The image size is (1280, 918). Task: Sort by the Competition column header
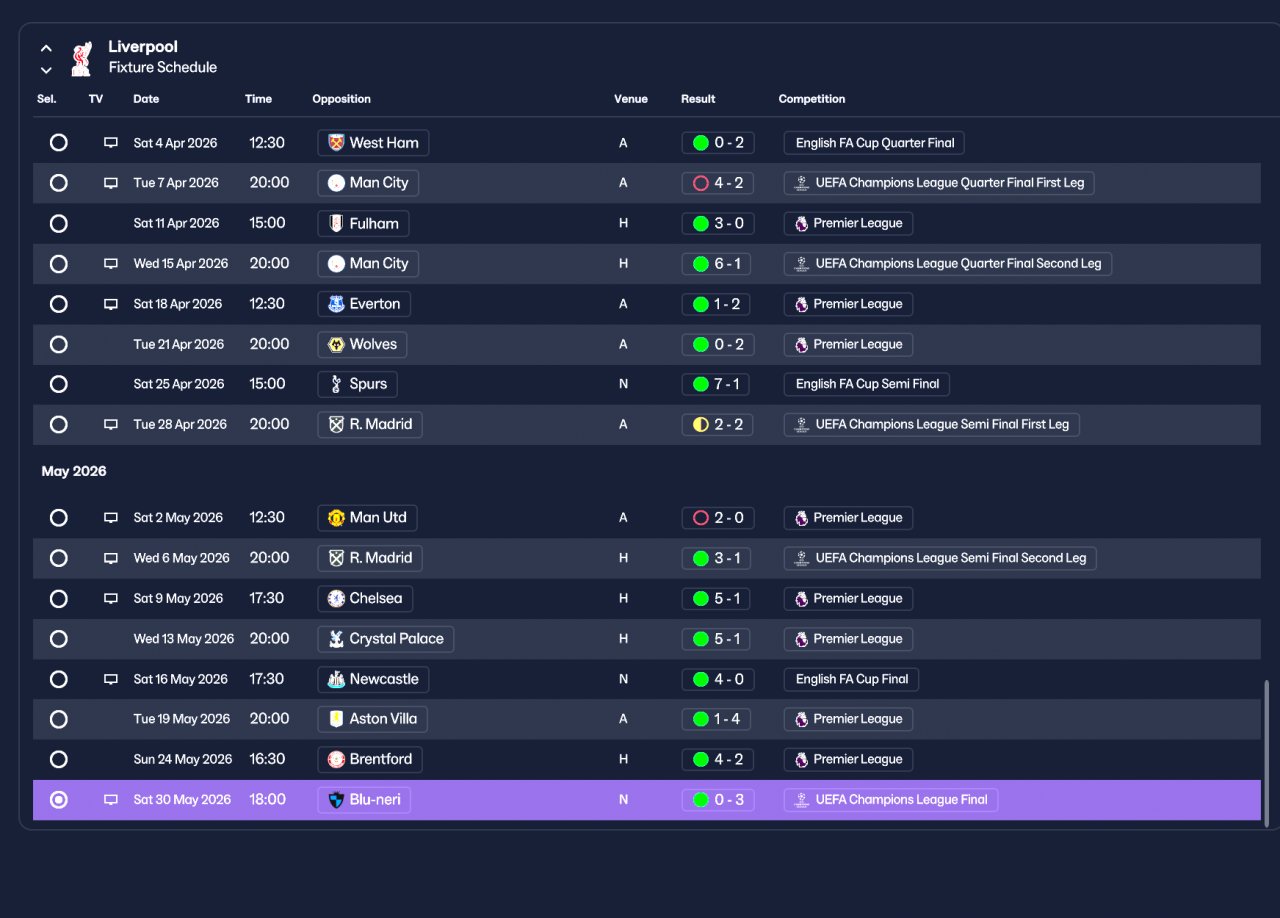pos(812,99)
